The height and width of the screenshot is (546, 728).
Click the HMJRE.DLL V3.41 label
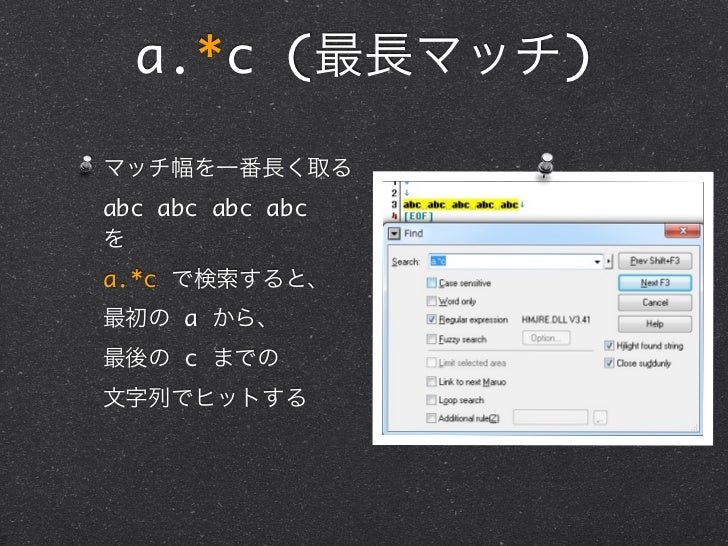click(556, 319)
